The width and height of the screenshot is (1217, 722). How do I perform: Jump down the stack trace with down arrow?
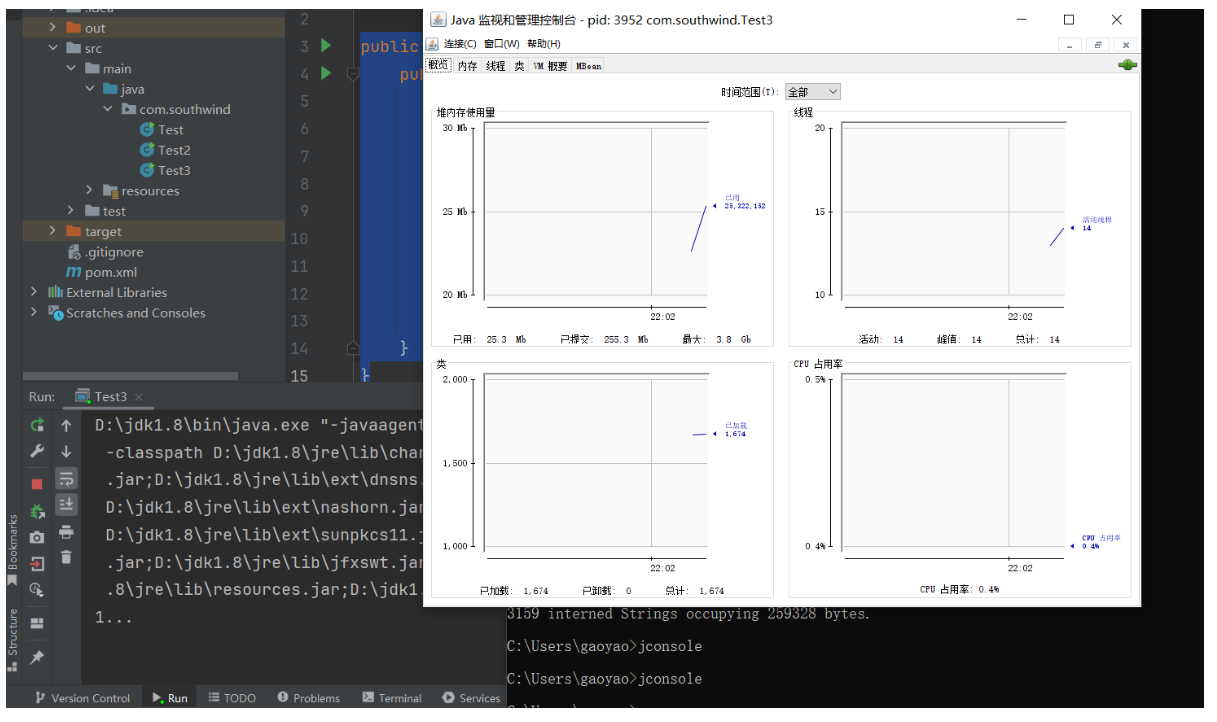point(66,451)
